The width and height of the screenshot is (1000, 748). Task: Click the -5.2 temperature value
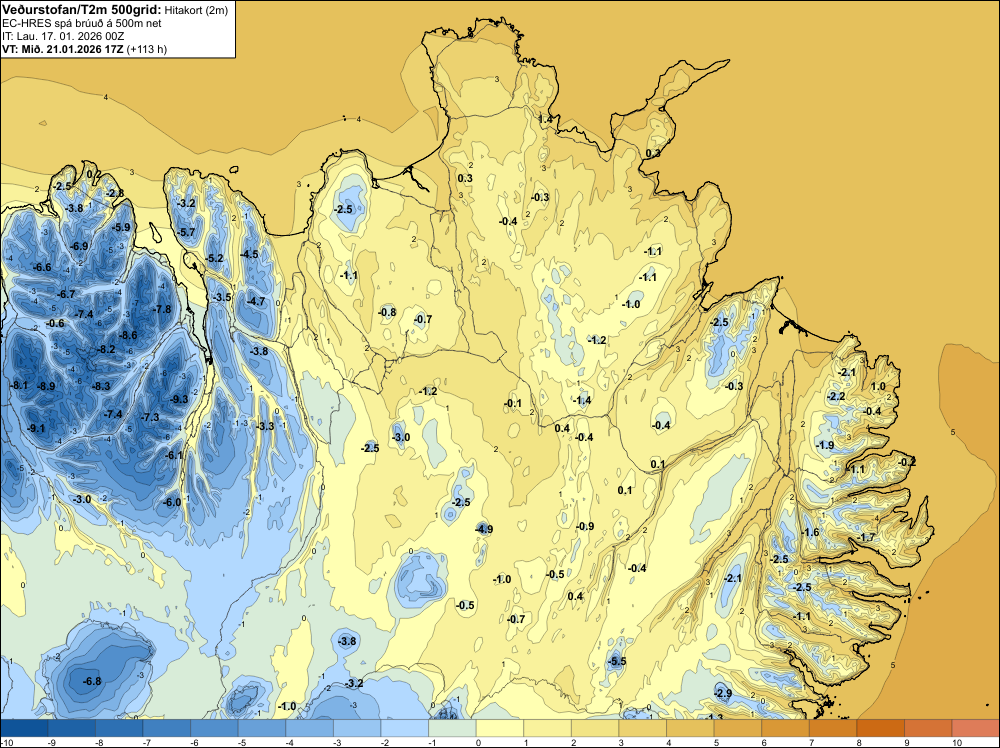click(x=215, y=258)
